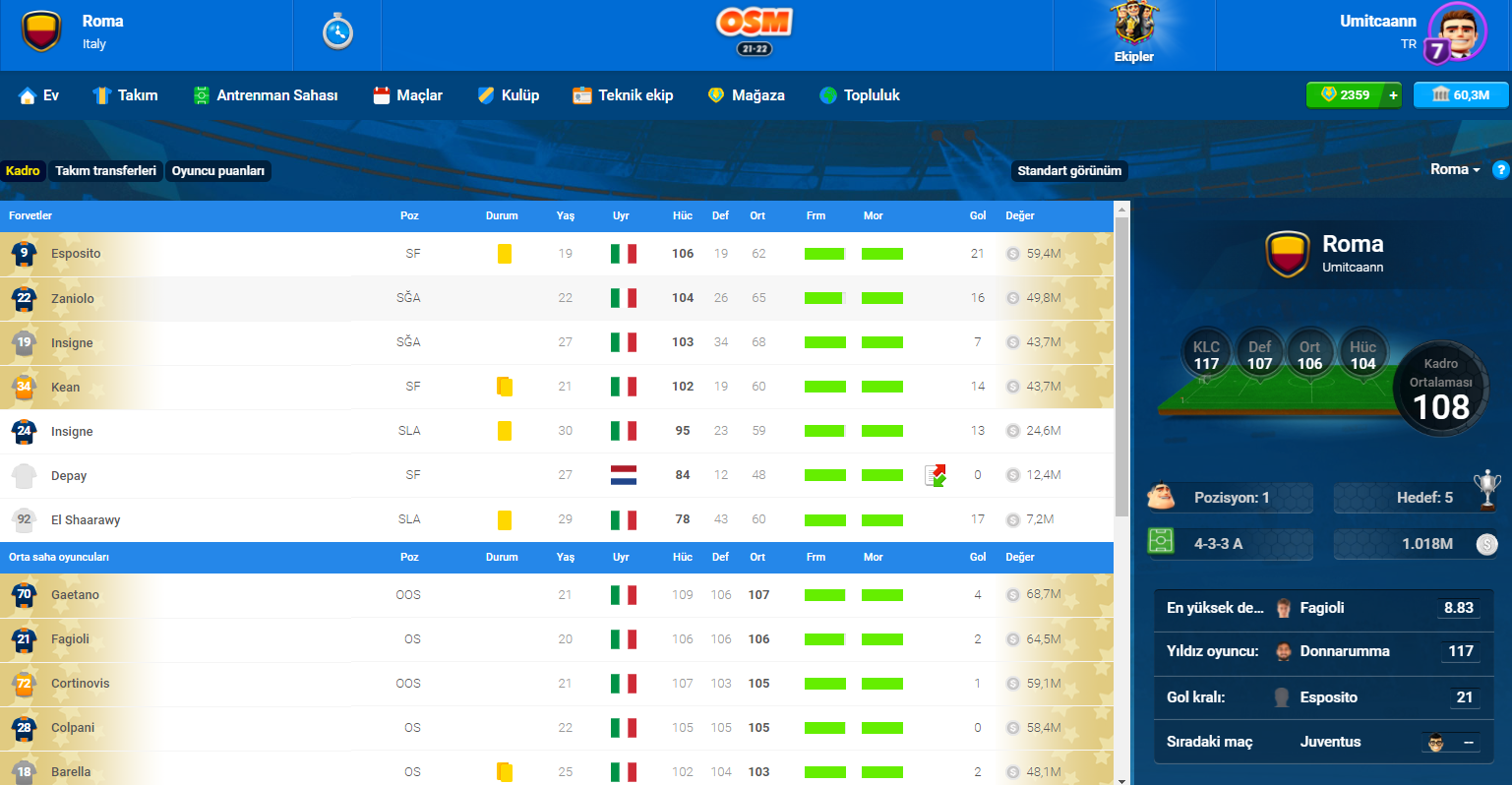Click the squad list scrollbar thumb
Screen dimensions: 1512x785
[x=1121, y=366]
